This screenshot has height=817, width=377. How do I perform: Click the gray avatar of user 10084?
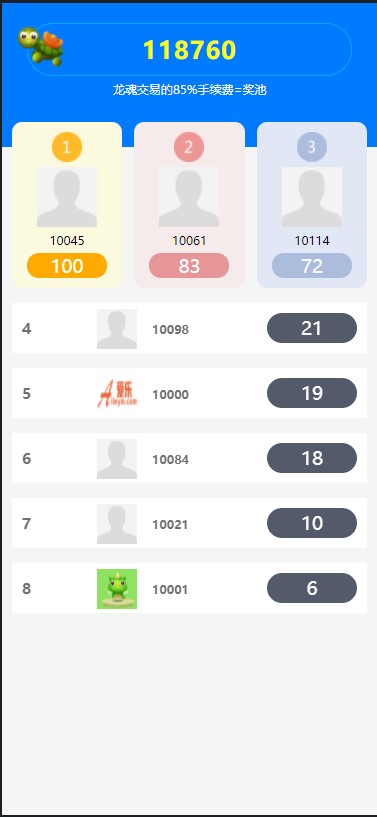point(117,459)
